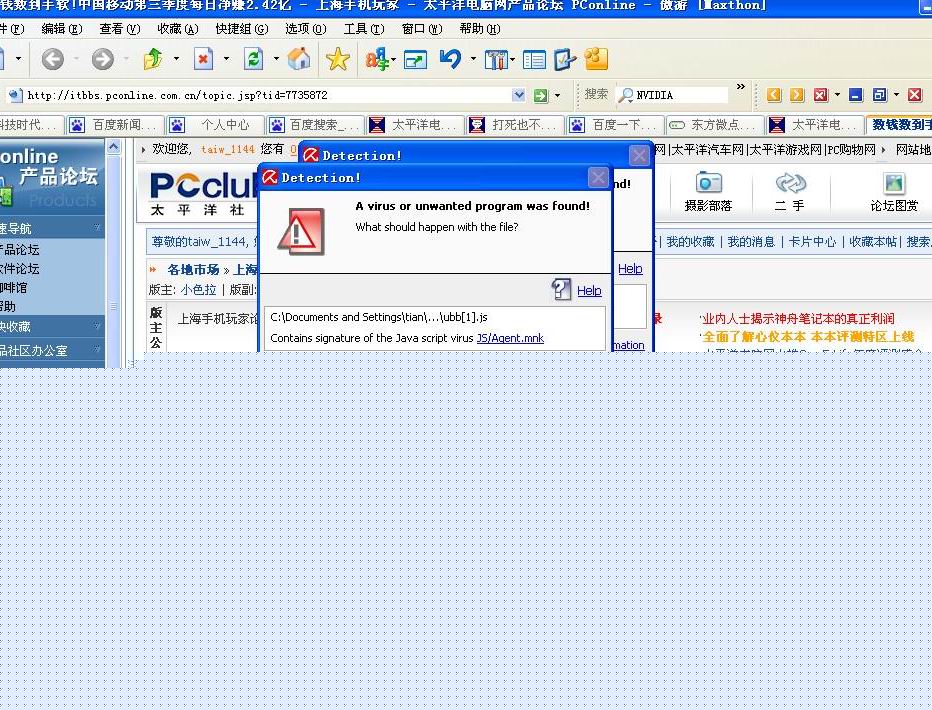Click the window with green arrow toolbar icon

(415, 59)
